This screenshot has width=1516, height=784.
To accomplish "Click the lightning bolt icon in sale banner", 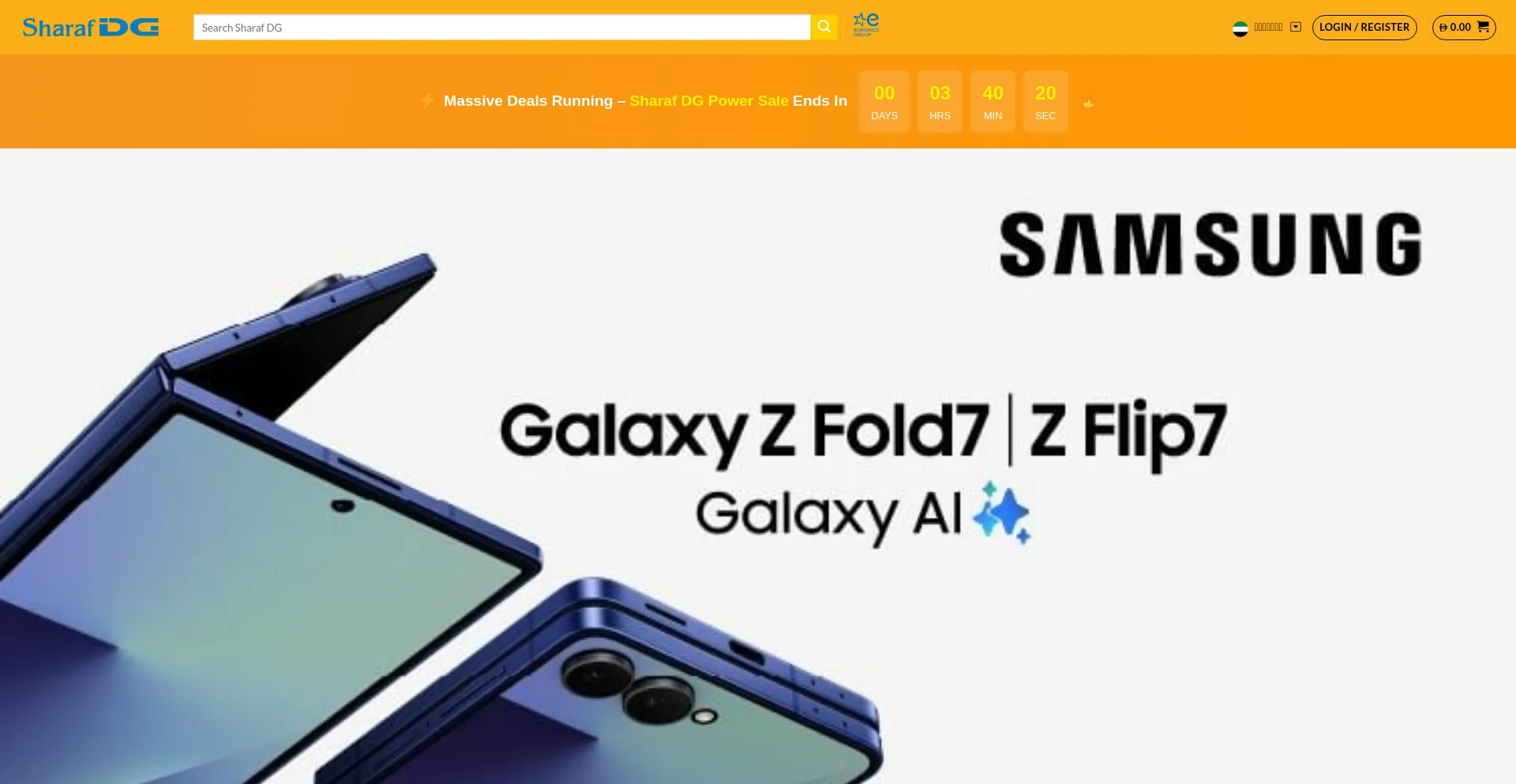I will pos(427,100).
